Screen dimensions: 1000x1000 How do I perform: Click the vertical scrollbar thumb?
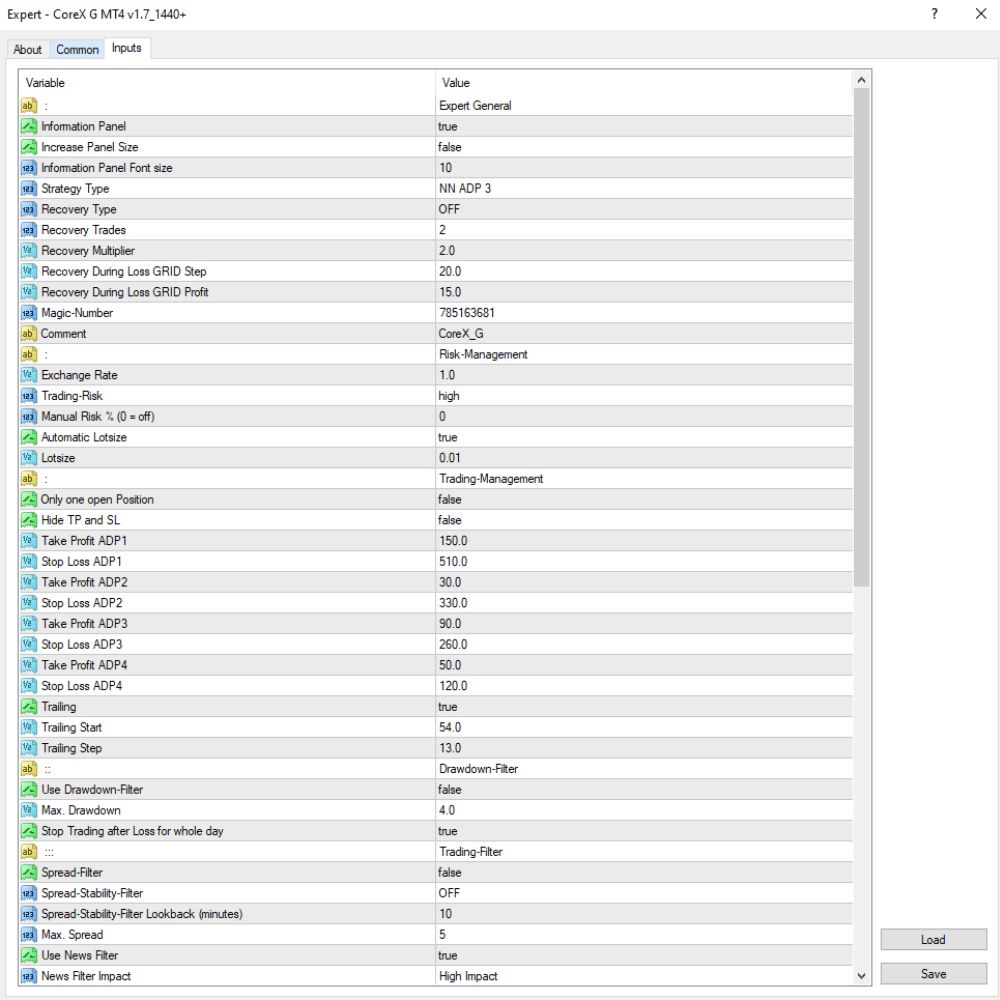[x=862, y=337]
